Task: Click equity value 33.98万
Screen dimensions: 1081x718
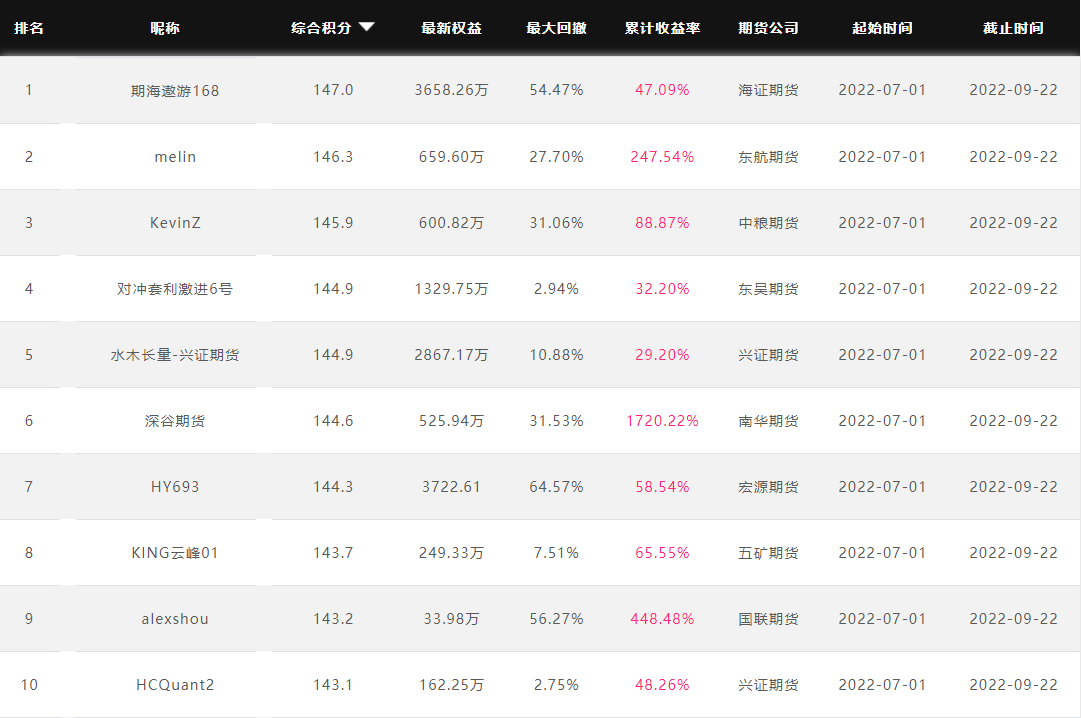Action: tap(452, 619)
